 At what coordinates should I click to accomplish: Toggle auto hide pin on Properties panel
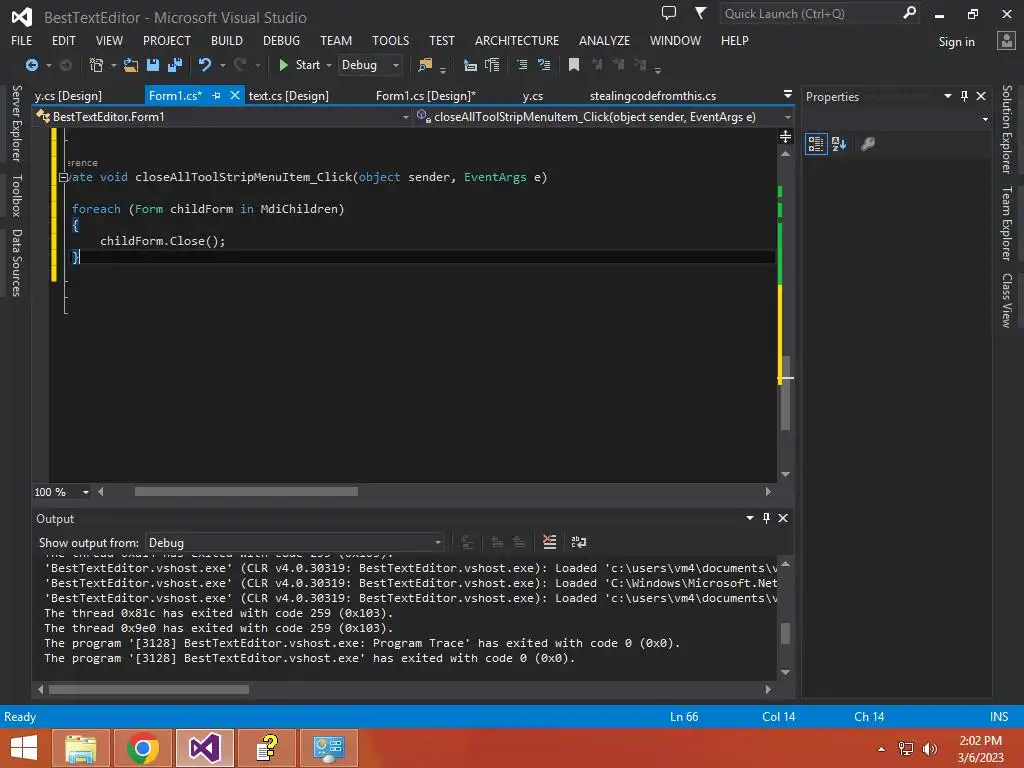pyautogui.click(x=964, y=96)
